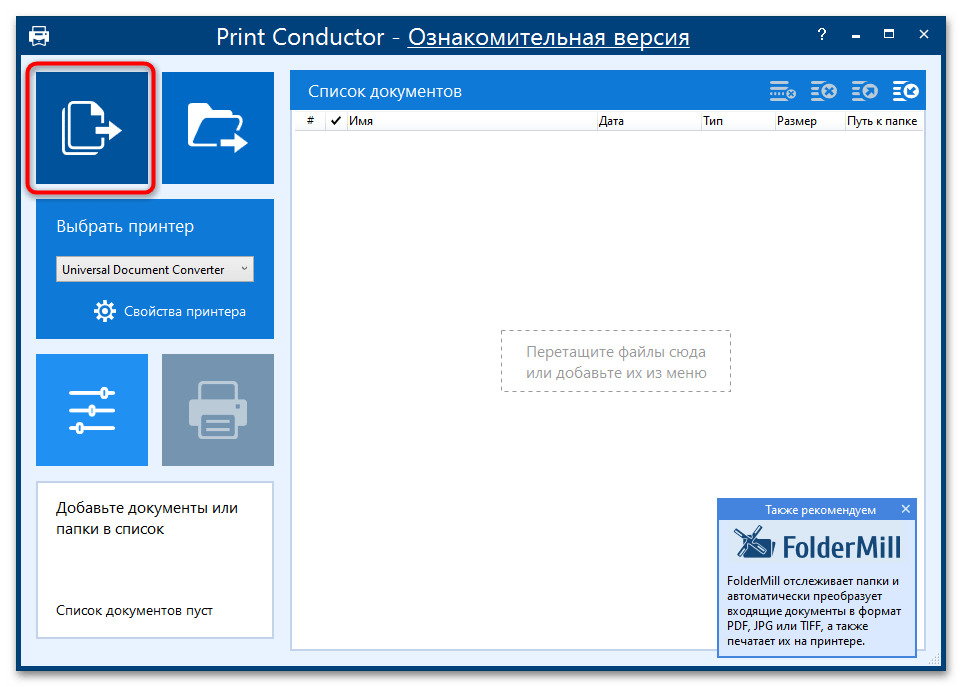Open printer properties gear icon
Screen dimensions: 962x687
[105, 311]
